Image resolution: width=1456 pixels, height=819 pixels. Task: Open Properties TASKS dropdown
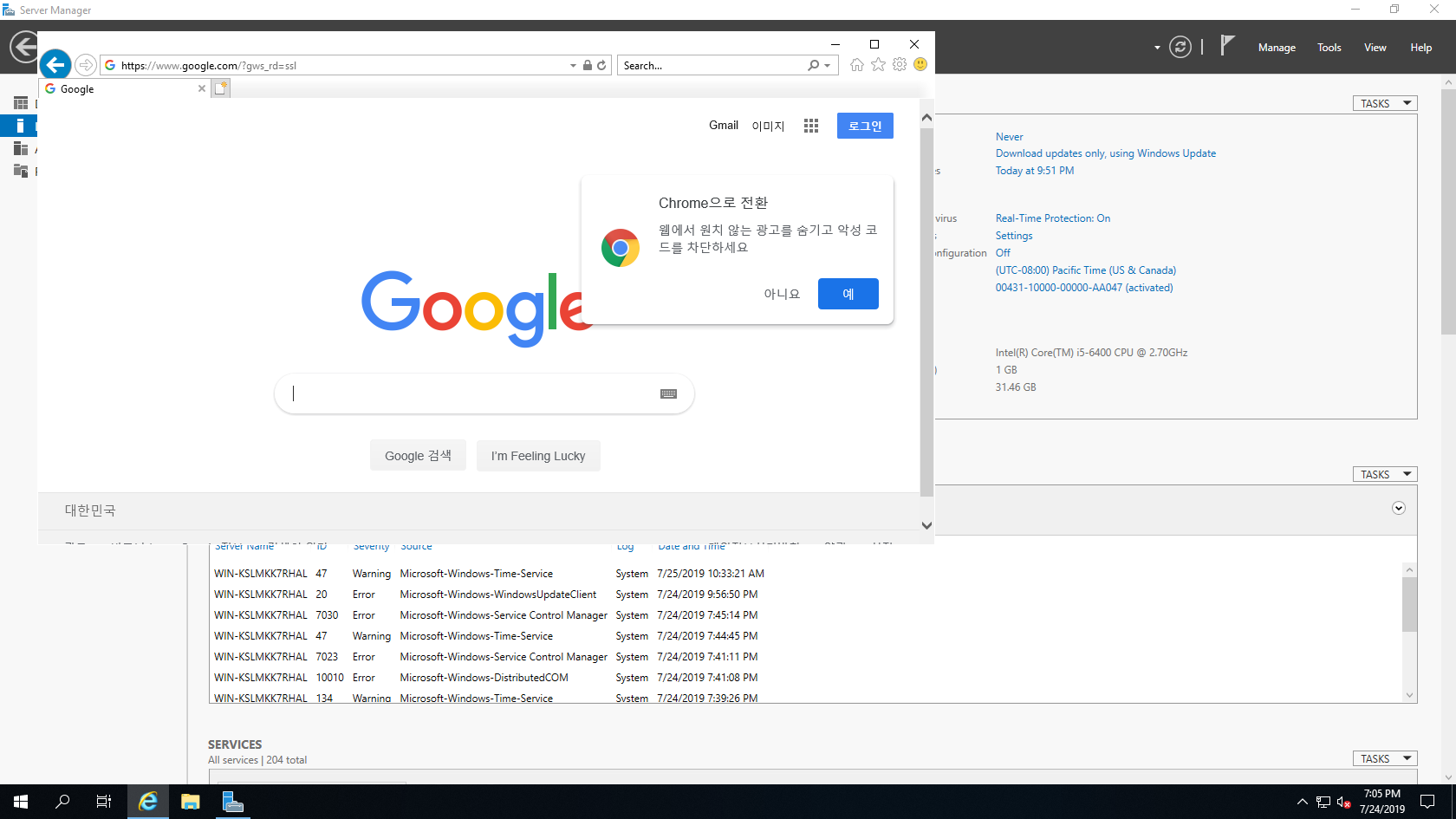point(1385,103)
